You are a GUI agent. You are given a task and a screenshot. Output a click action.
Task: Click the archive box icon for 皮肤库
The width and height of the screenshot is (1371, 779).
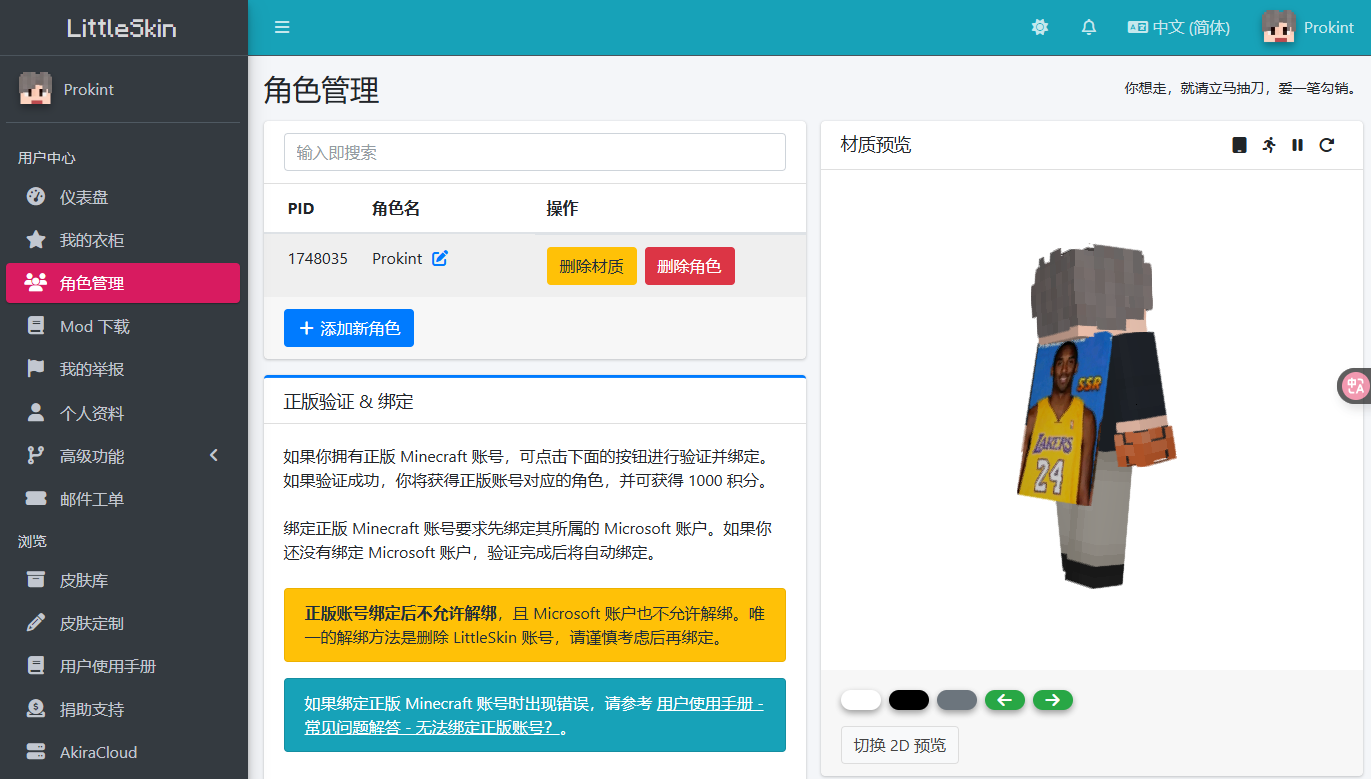[x=36, y=580]
